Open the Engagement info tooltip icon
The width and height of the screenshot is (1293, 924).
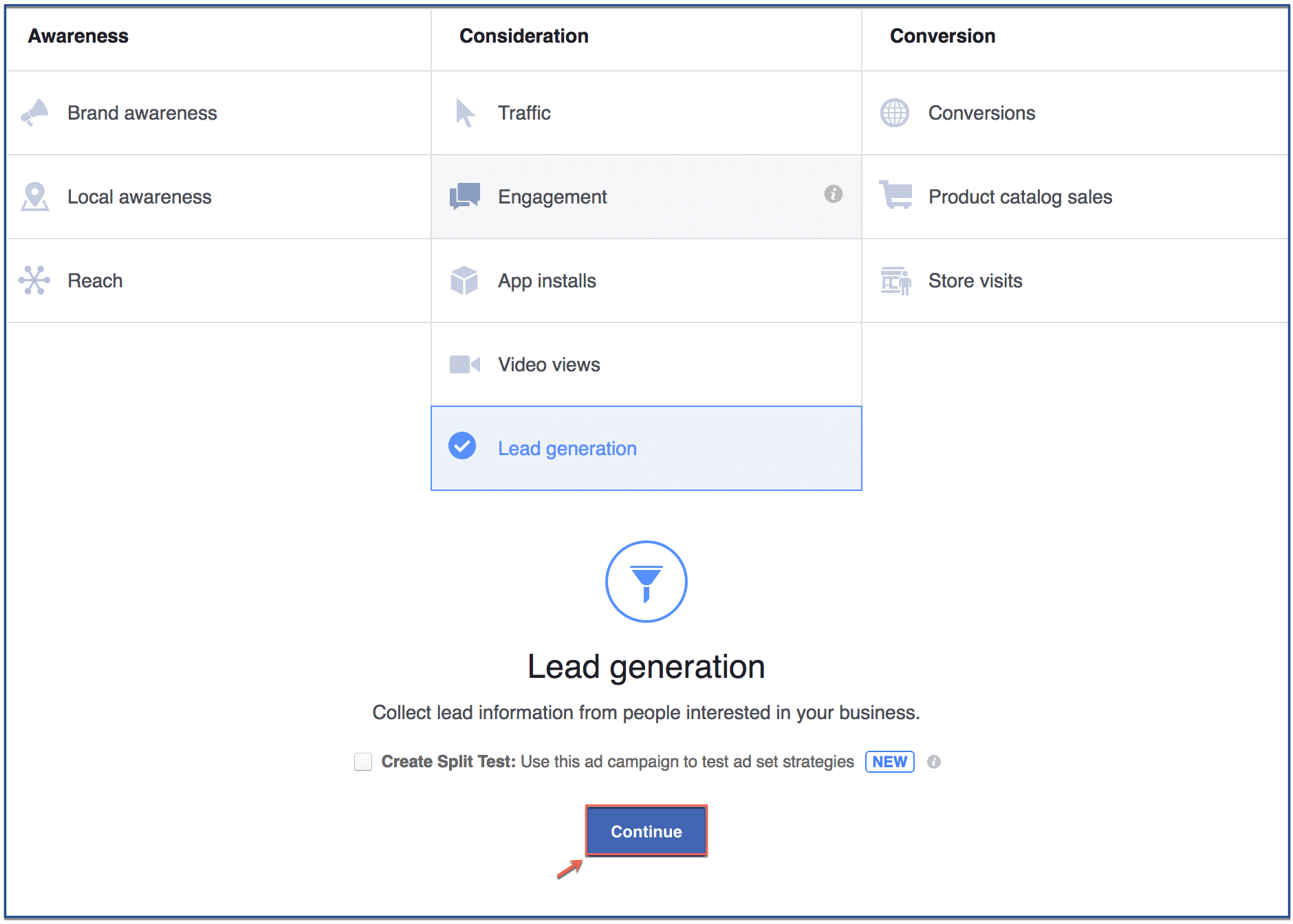[834, 194]
